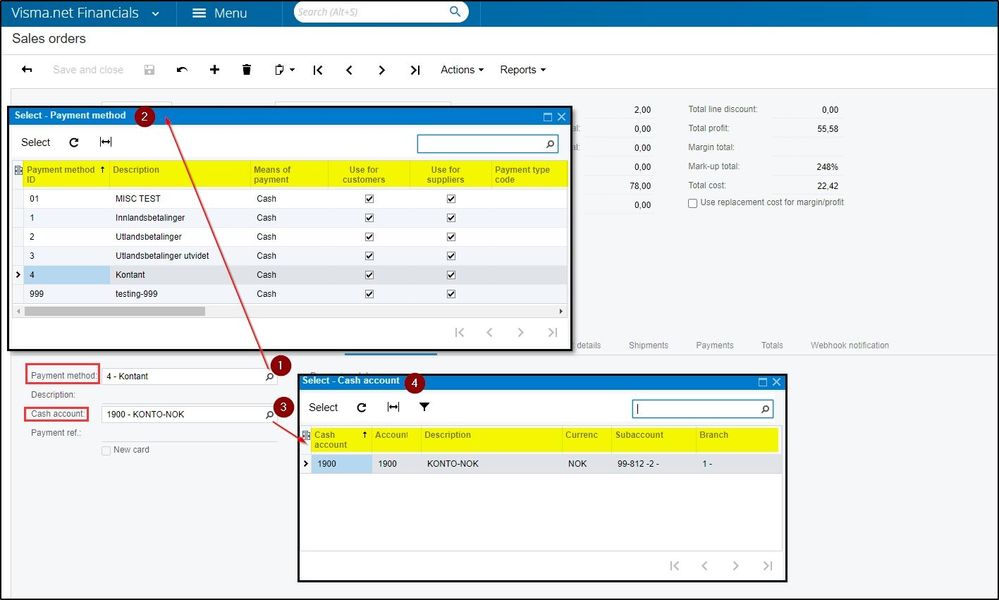Click horizontal scrollbar in Payment method dialog
Image resolution: width=999 pixels, height=600 pixels.
pos(115,311)
